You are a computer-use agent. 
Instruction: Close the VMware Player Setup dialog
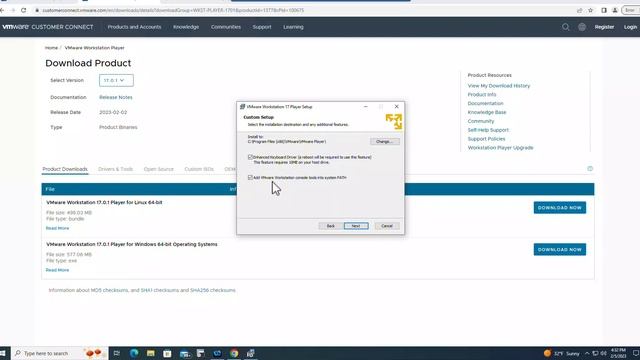(396, 107)
